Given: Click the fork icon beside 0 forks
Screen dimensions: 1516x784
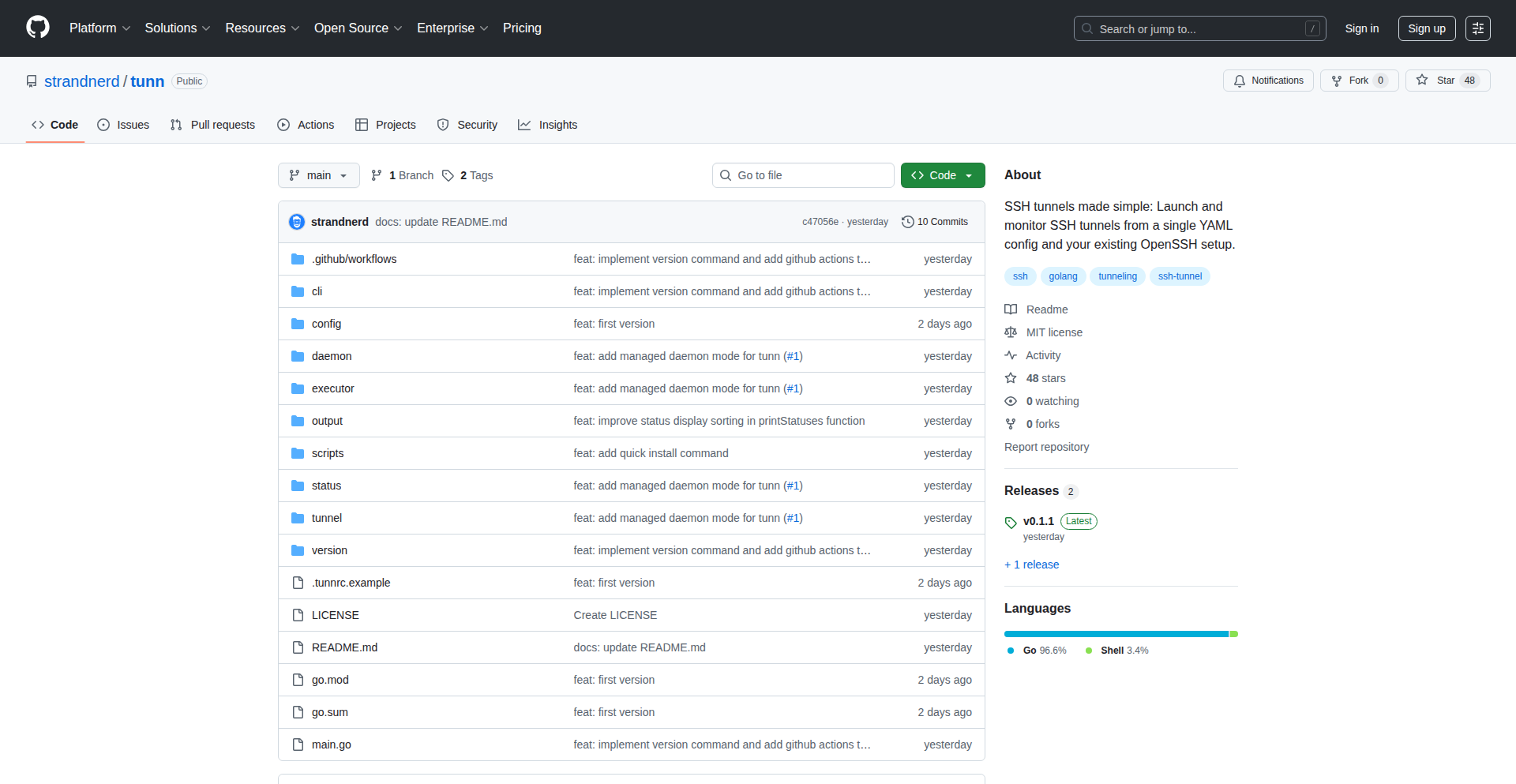Looking at the screenshot, I should pyautogui.click(x=1011, y=424).
